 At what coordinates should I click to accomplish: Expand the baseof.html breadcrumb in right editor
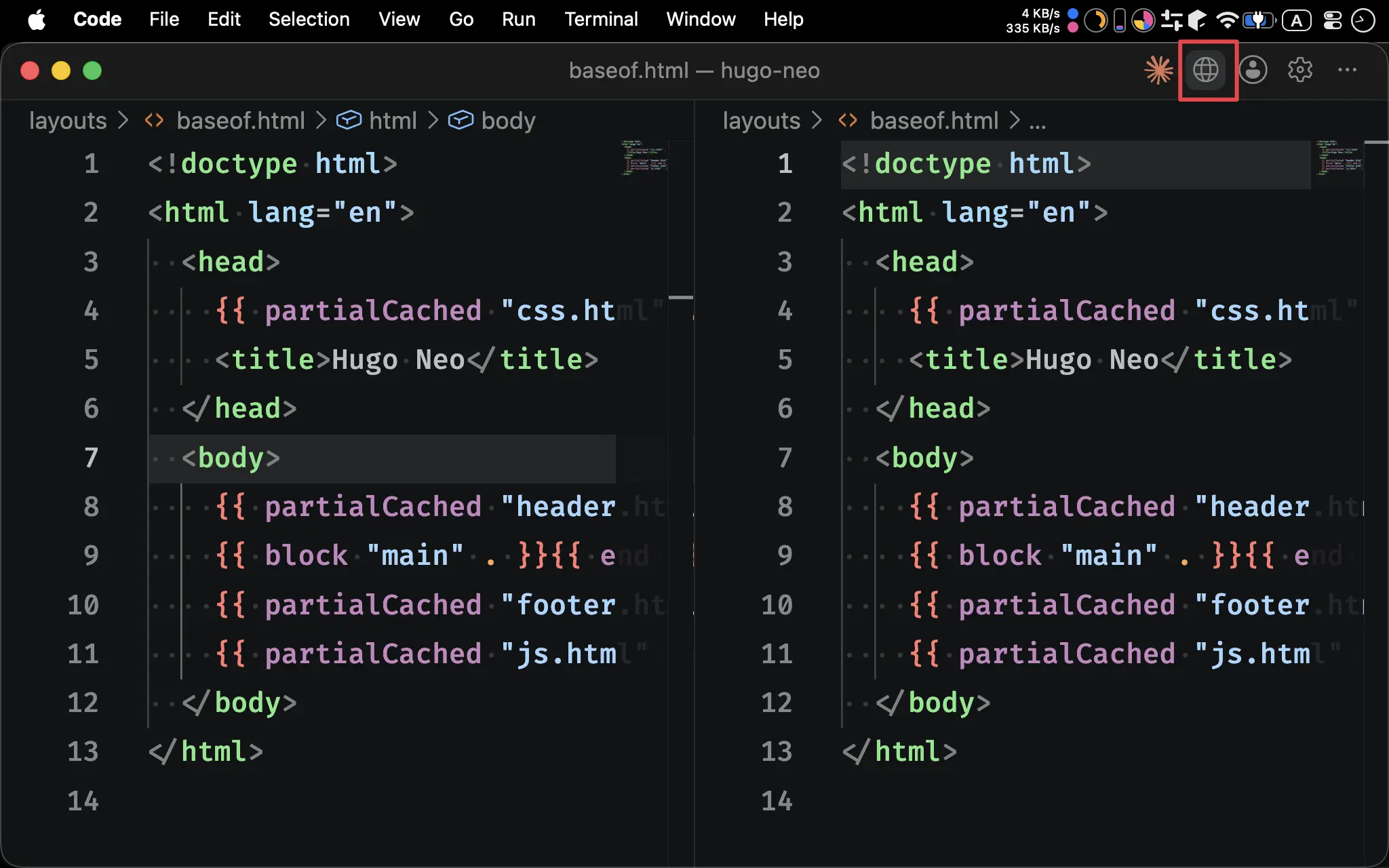pyautogui.click(x=934, y=120)
